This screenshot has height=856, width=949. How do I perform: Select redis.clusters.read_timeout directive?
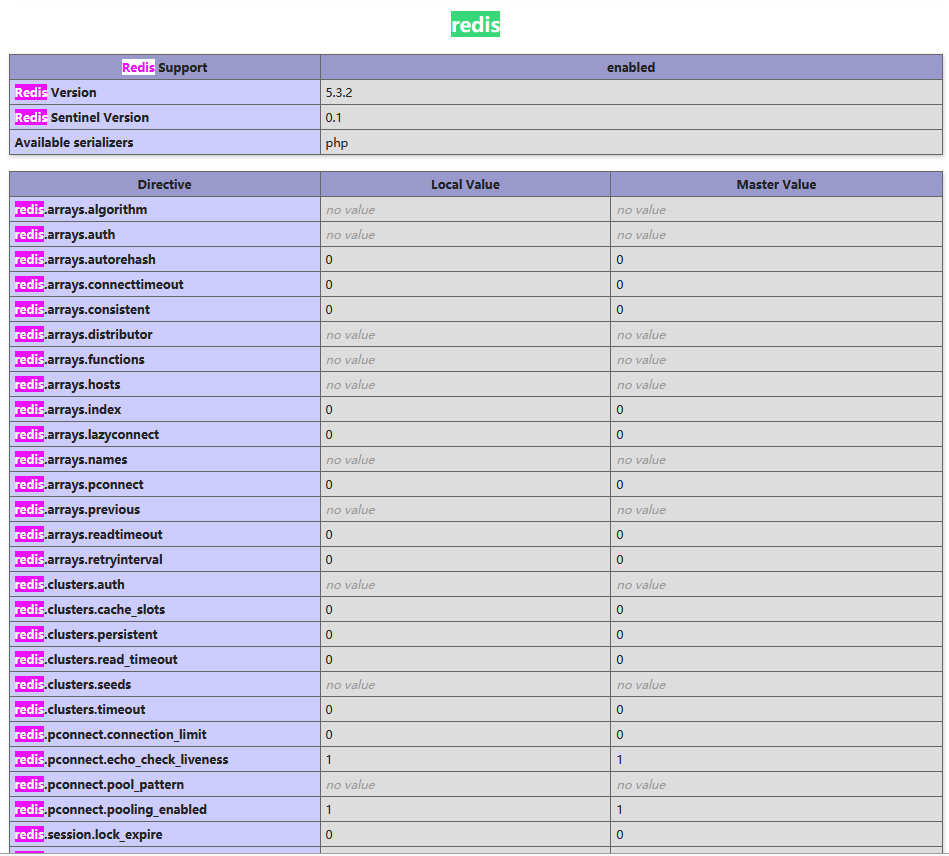96,660
